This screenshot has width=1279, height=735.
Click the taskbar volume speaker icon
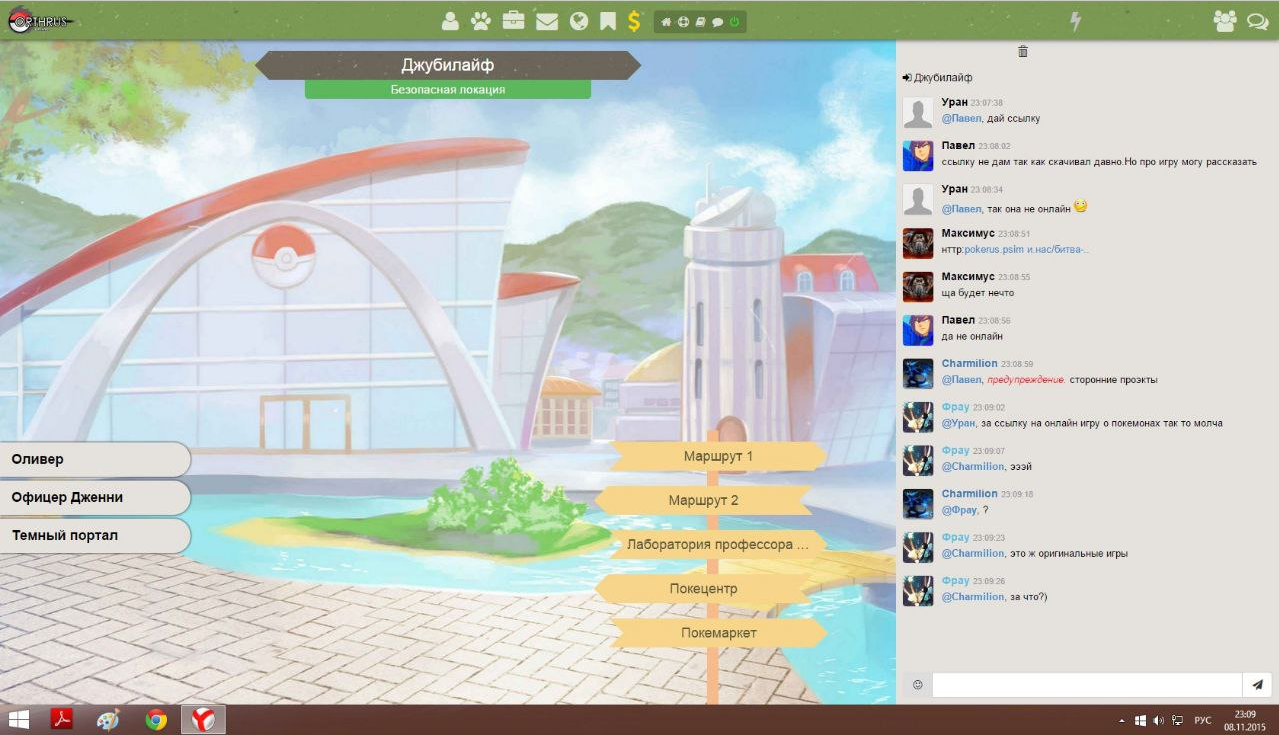pos(1158,720)
